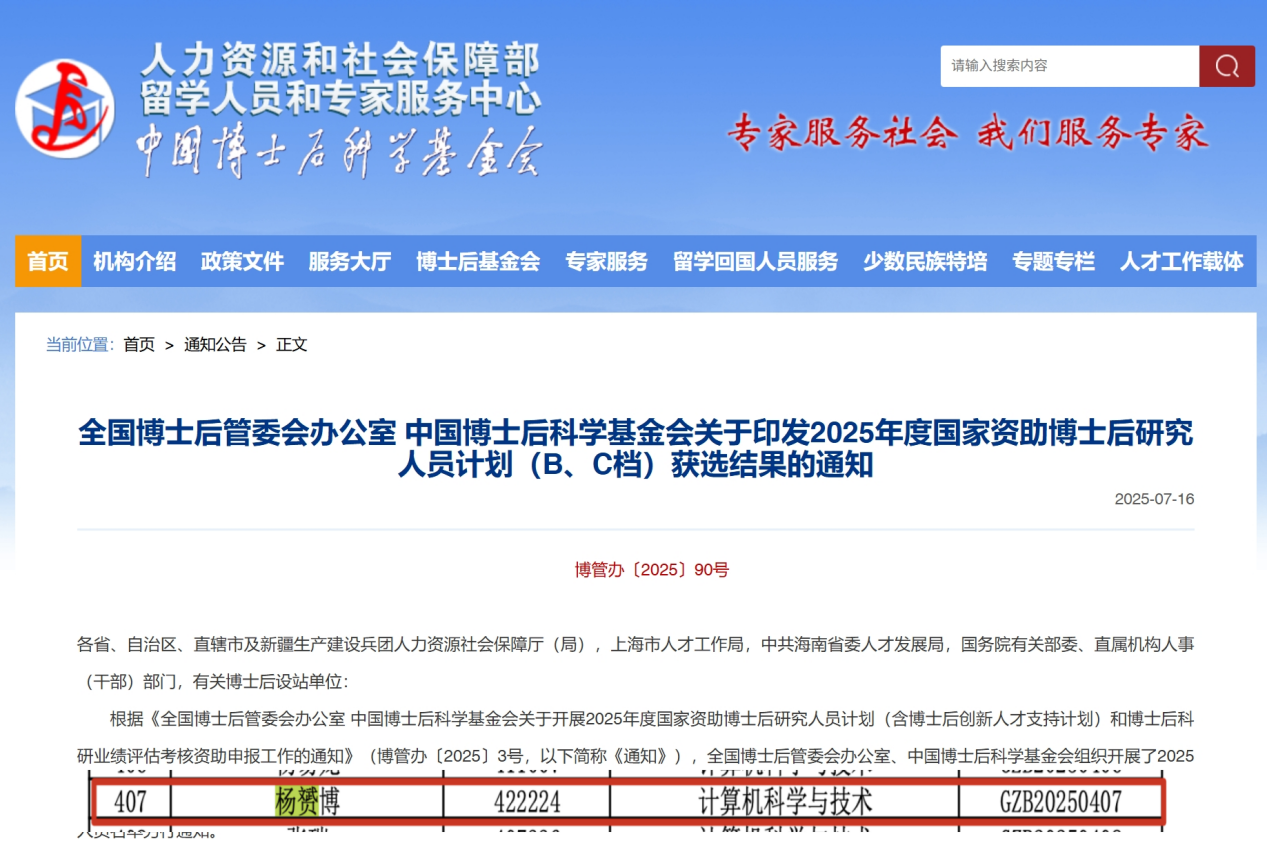Focus the 请输入搜索内容 search field

pos(1070,66)
